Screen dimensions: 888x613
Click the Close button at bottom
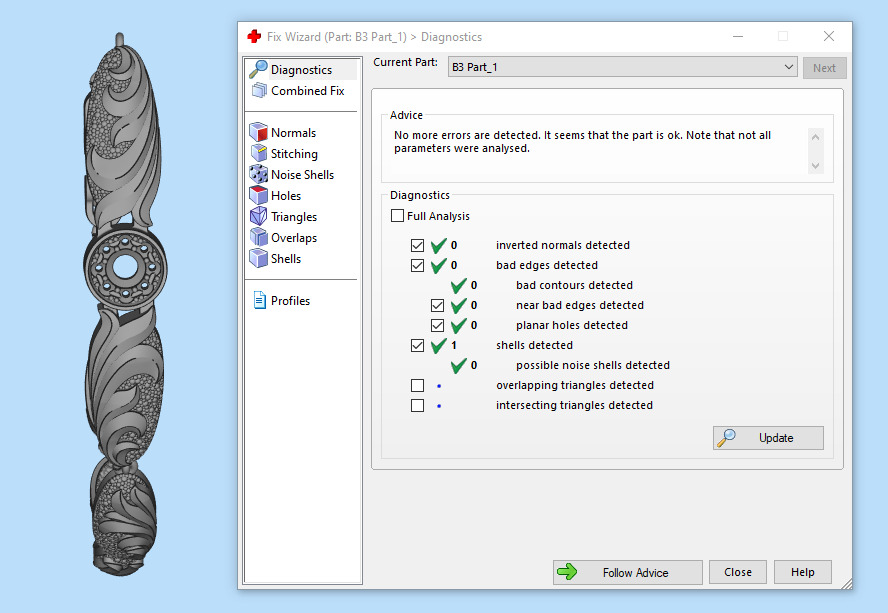(x=737, y=572)
